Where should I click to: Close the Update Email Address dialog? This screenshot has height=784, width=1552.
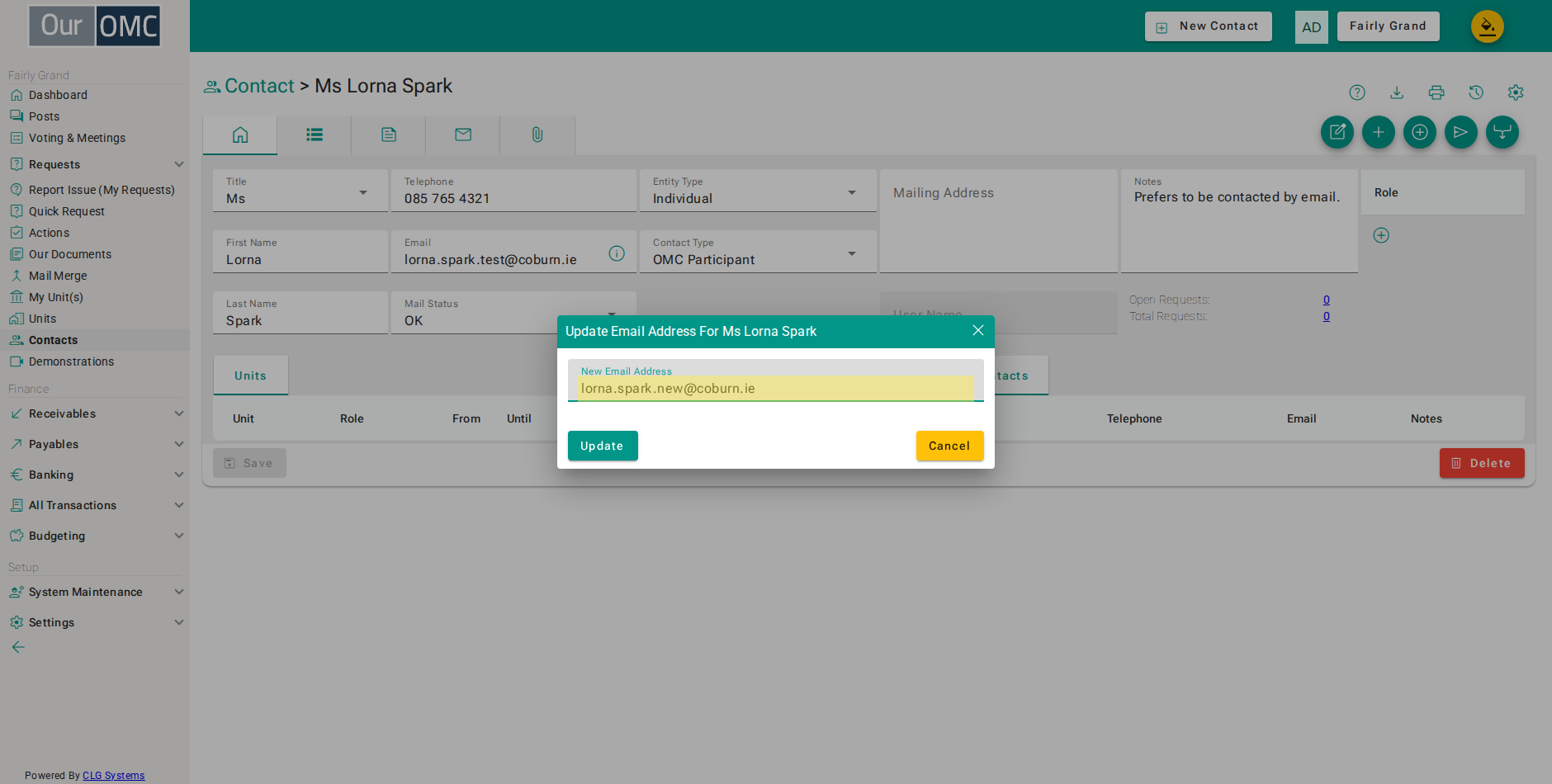click(x=978, y=330)
